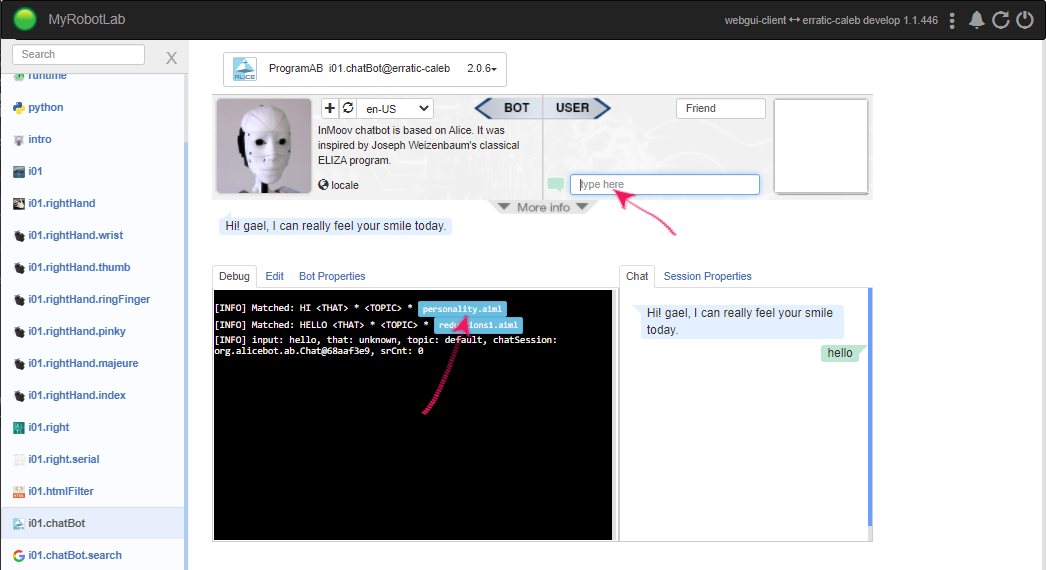Clear the search with X button
This screenshot has width=1046, height=570.
[x=171, y=58]
